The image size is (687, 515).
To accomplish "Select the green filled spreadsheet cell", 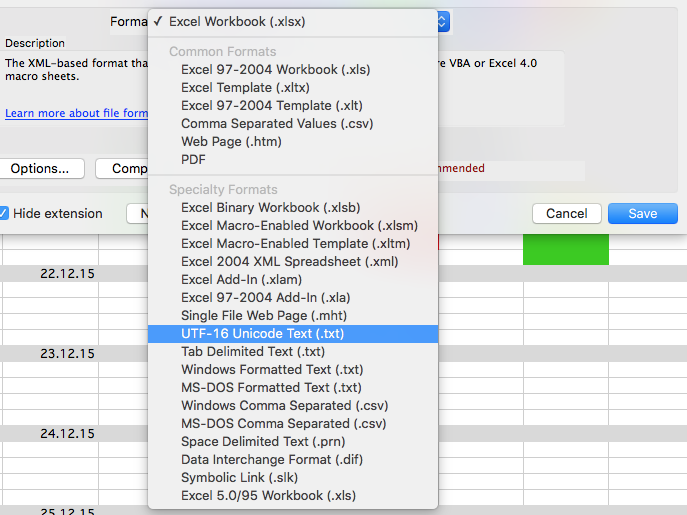I will (566, 249).
